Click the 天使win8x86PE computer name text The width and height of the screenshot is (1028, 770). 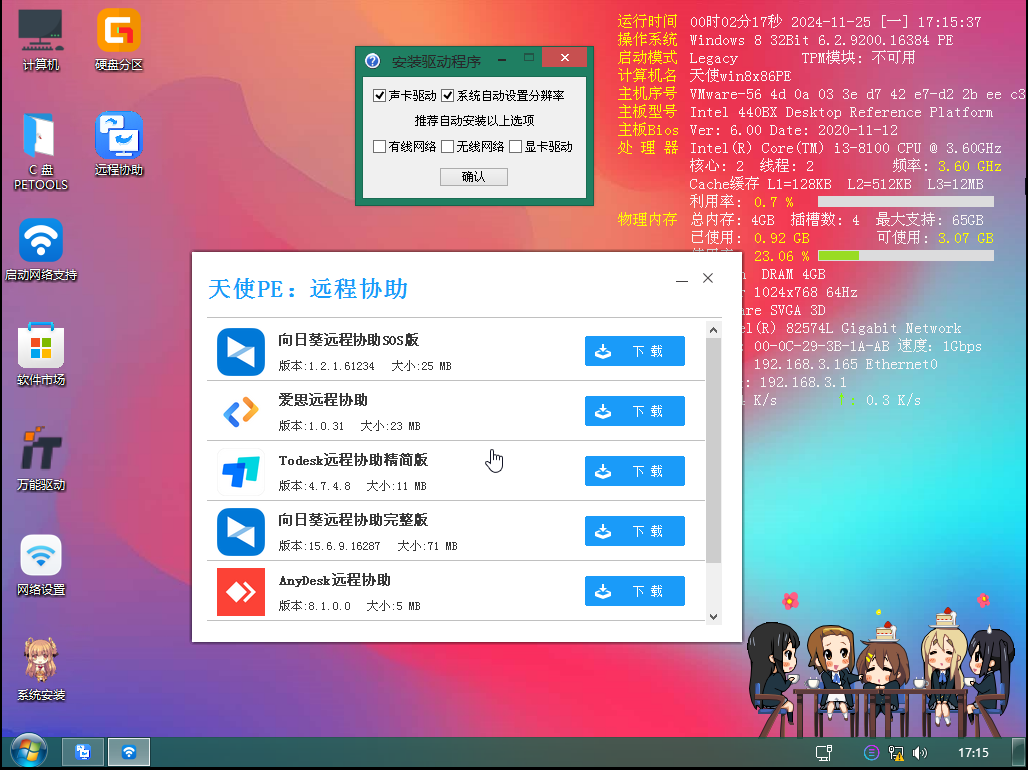[740, 76]
